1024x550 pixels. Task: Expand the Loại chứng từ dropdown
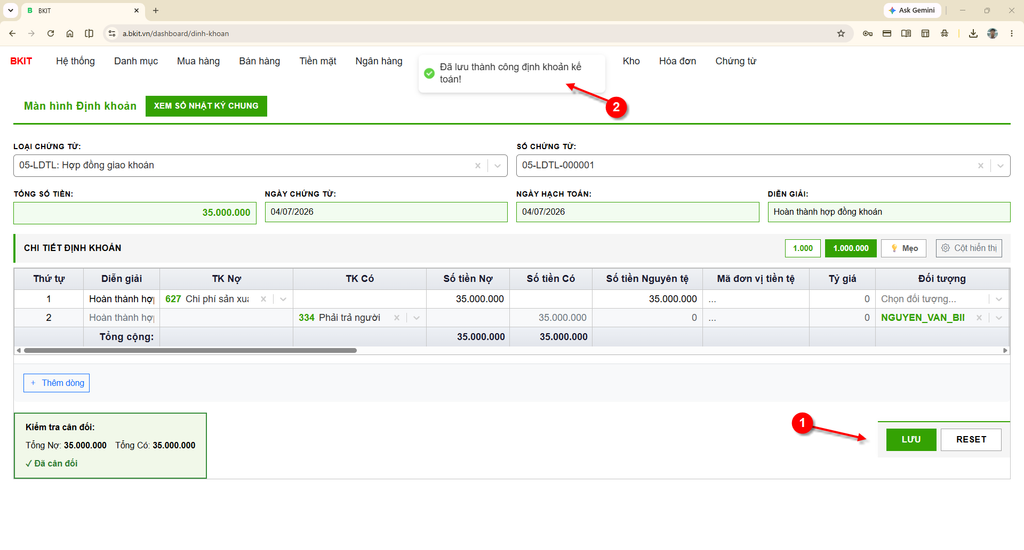[x=498, y=166]
